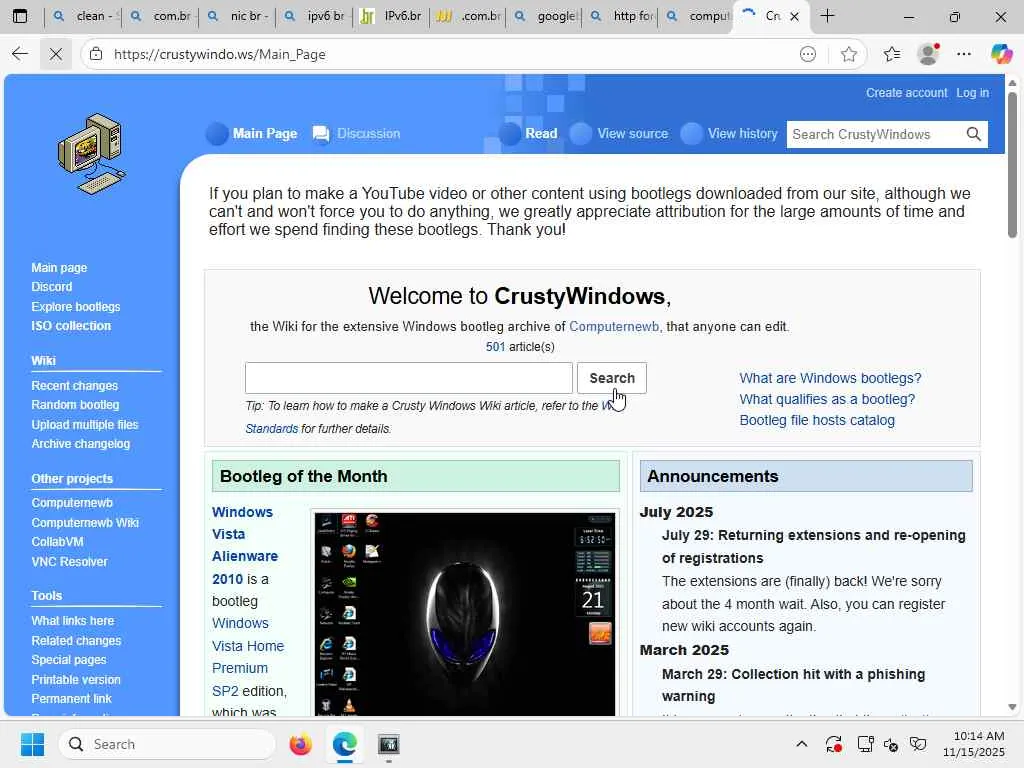
Task: Open CollabVM sidebar link
Action: 57,541
